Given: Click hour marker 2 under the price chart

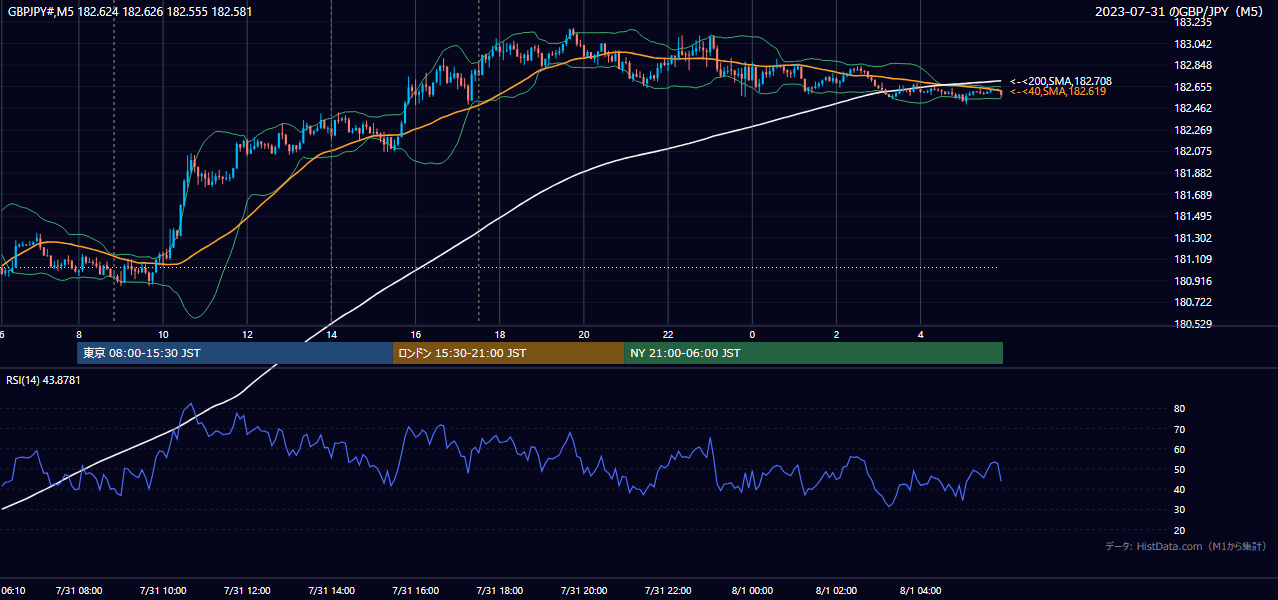Looking at the screenshot, I should coord(837,335).
